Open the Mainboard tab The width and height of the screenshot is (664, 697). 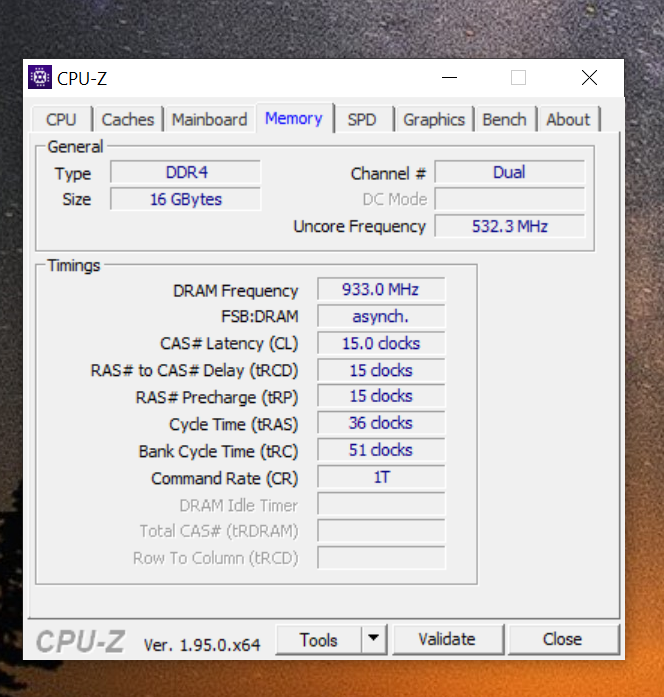(x=209, y=120)
